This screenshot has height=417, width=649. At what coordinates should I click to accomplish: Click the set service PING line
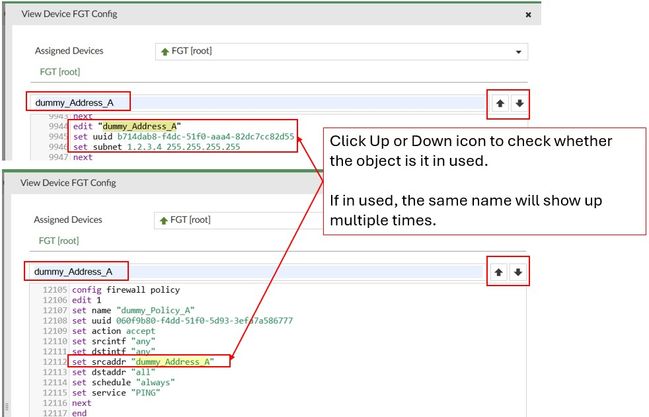(x=110, y=392)
